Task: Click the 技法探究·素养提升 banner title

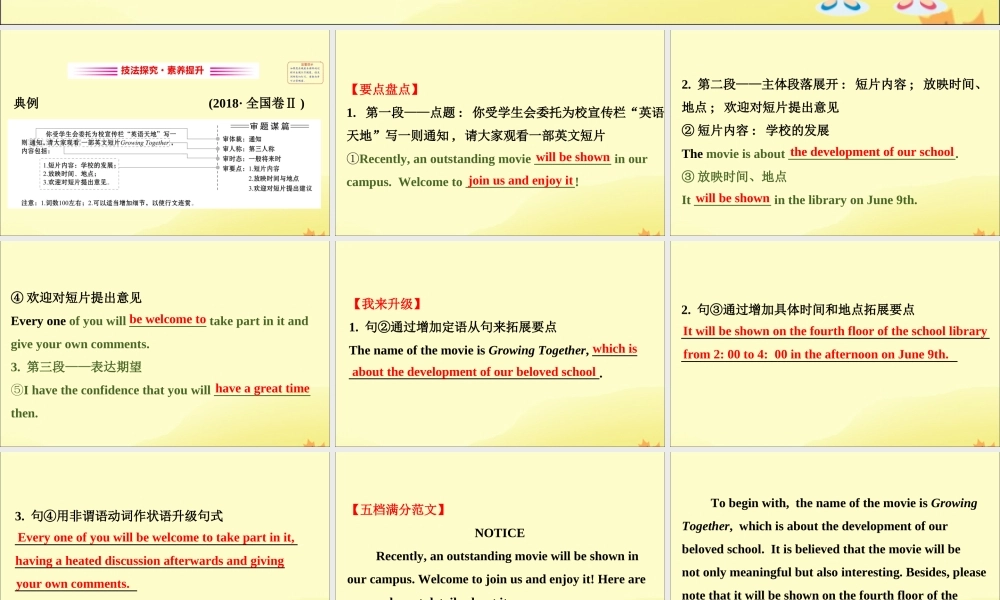Action: point(163,70)
